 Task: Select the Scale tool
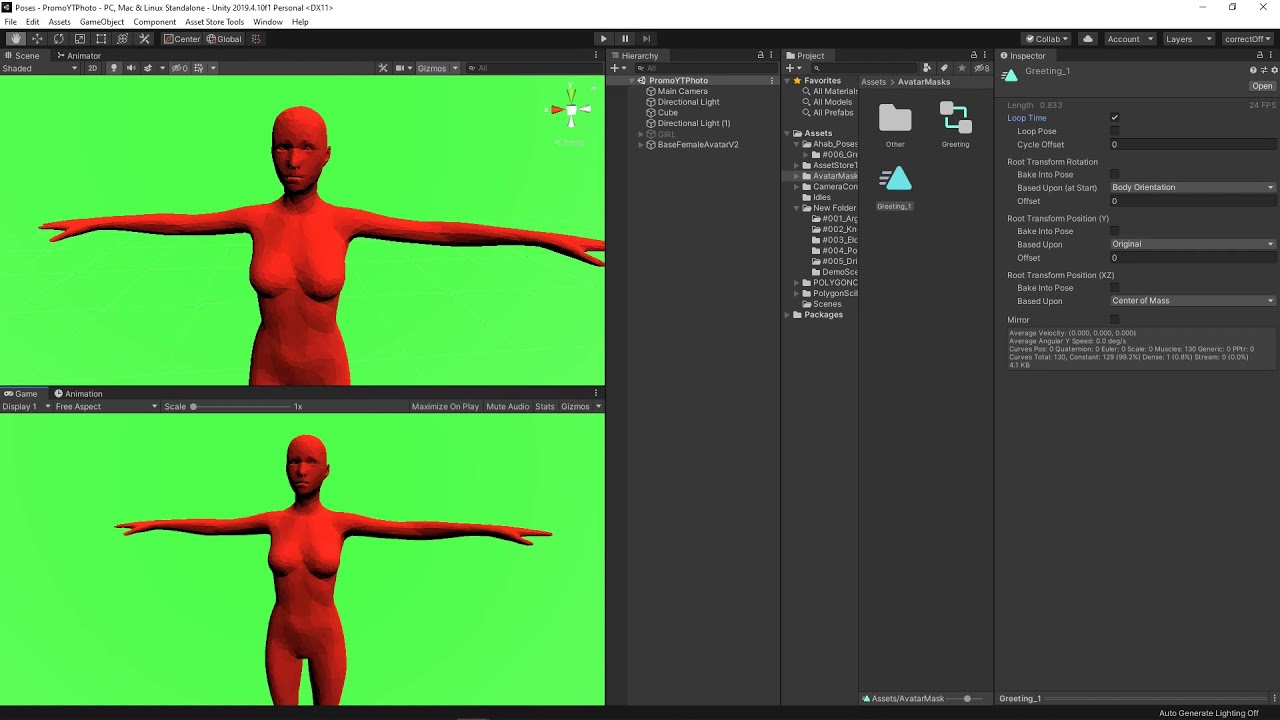click(80, 39)
